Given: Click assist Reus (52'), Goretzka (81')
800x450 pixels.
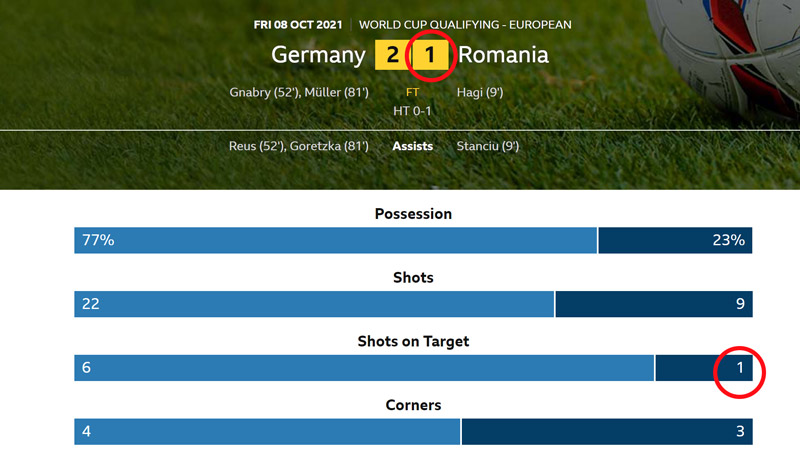Looking at the screenshot, I should 298,146.
